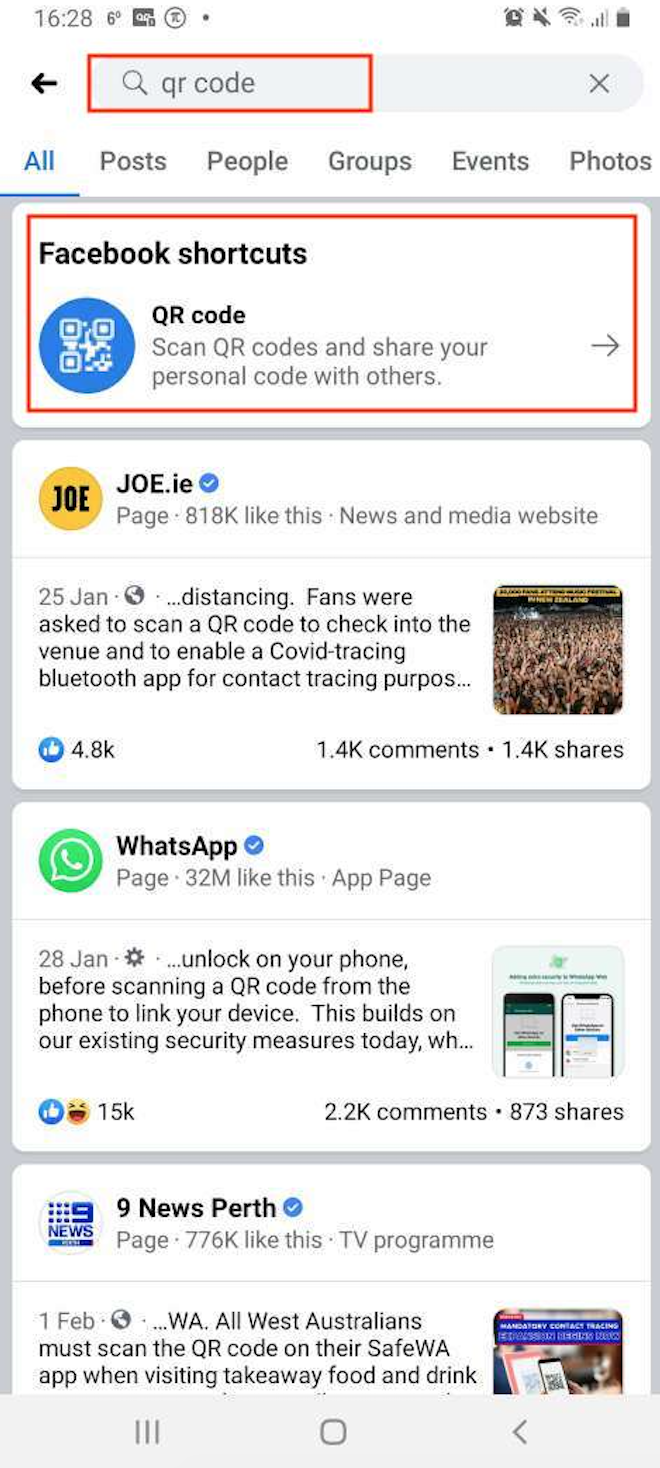The width and height of the screenshot is (660, 1468).
Task: Open 1.4K comments on JOE.ie post
Action: (398, 749)
